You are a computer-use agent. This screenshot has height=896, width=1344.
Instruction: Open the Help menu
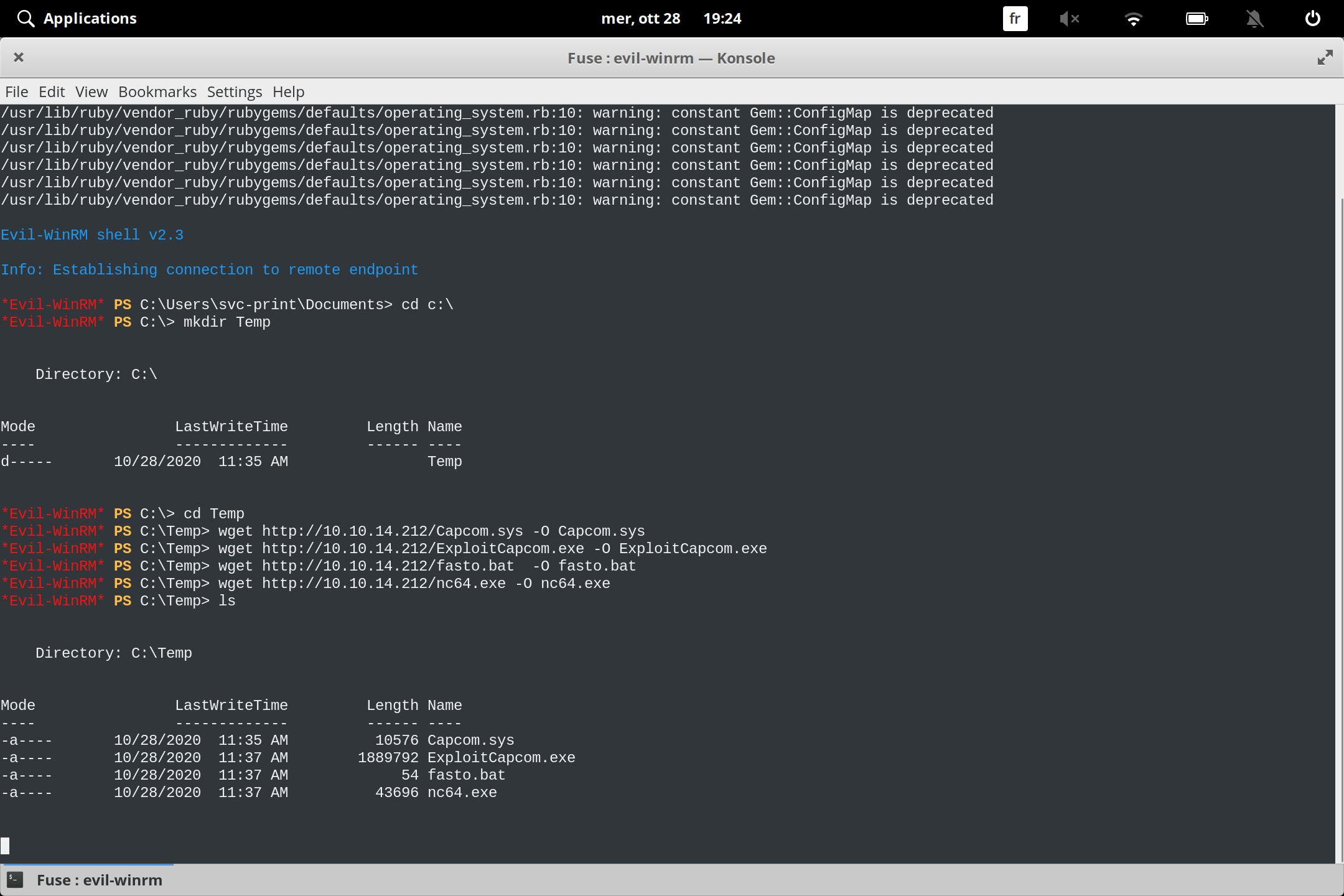pyautogui.click(x=288, y=91)
